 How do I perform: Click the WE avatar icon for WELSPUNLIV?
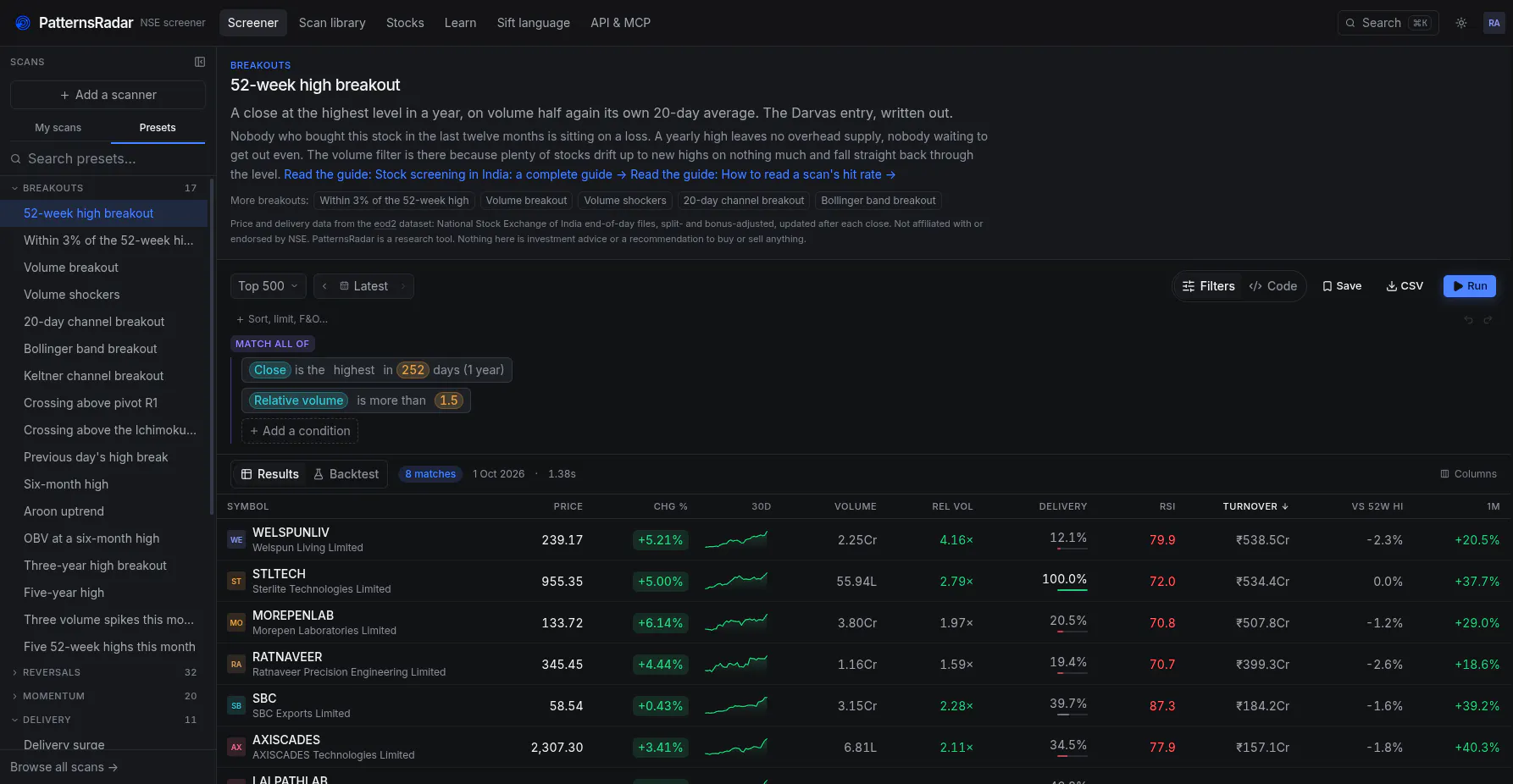tap(236, 539)
